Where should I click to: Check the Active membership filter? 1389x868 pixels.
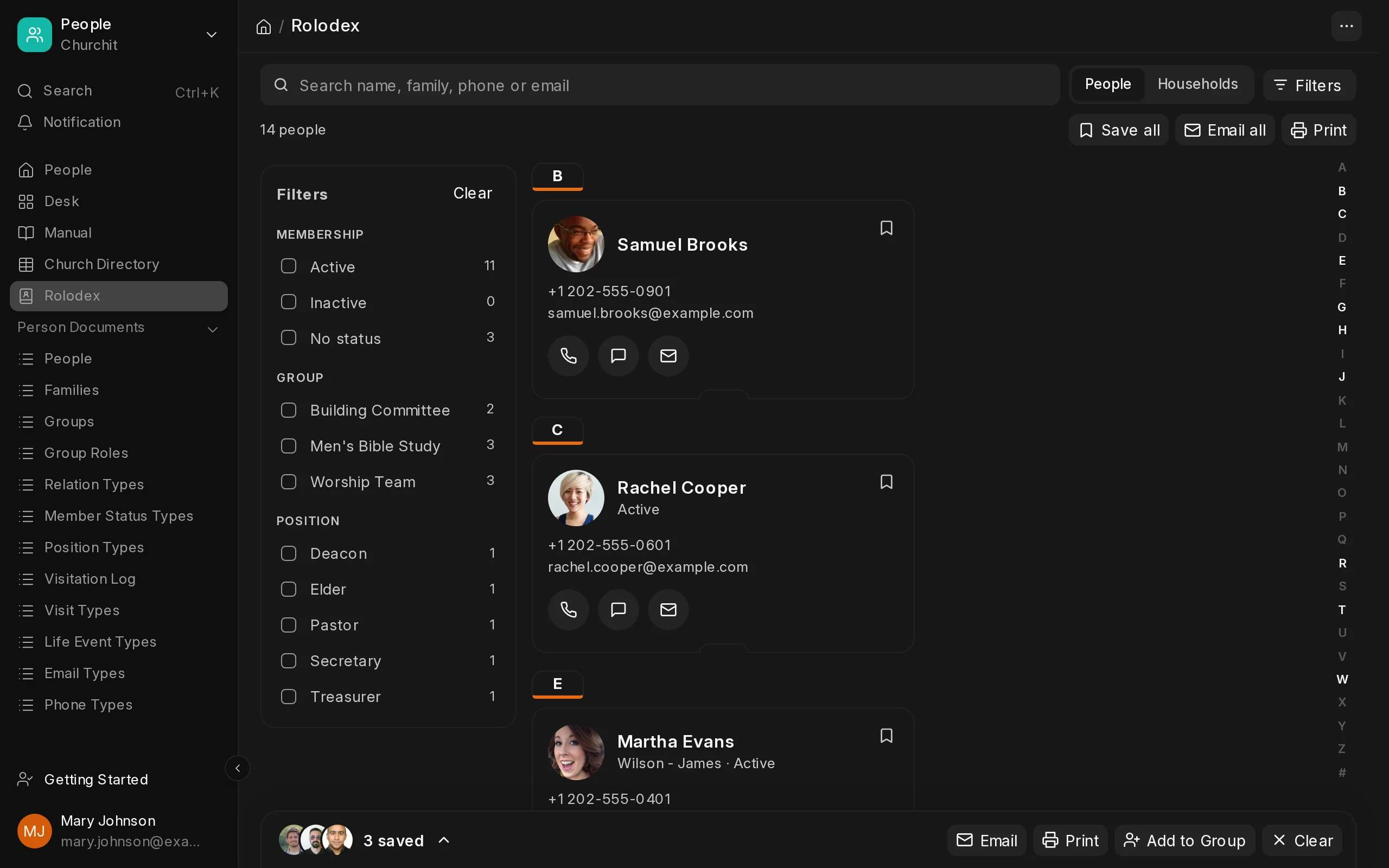[288, 266]
